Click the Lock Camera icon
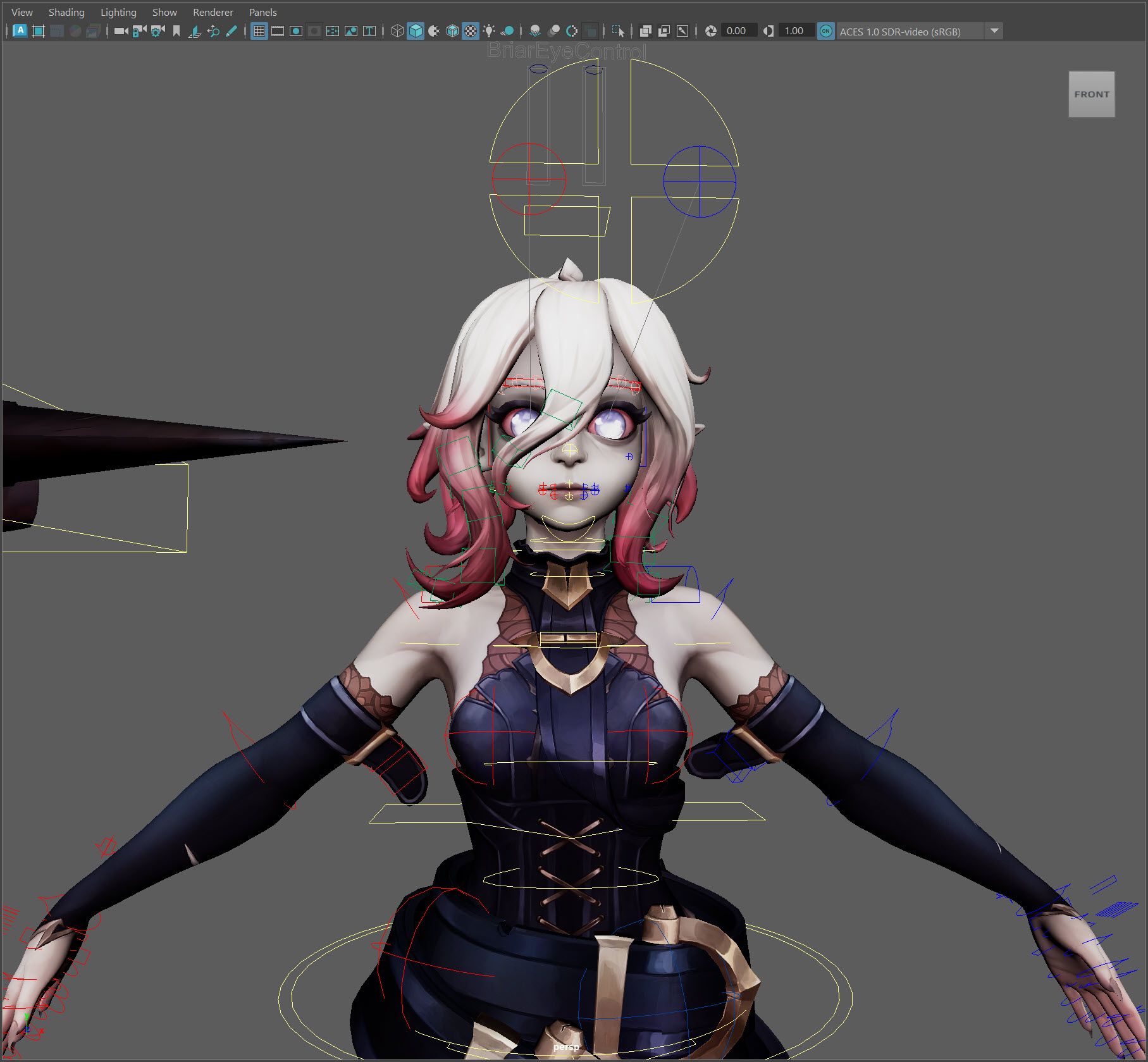Image resolution: width=1148 pixels, height=1062 pixels. (x=139, y=31)
